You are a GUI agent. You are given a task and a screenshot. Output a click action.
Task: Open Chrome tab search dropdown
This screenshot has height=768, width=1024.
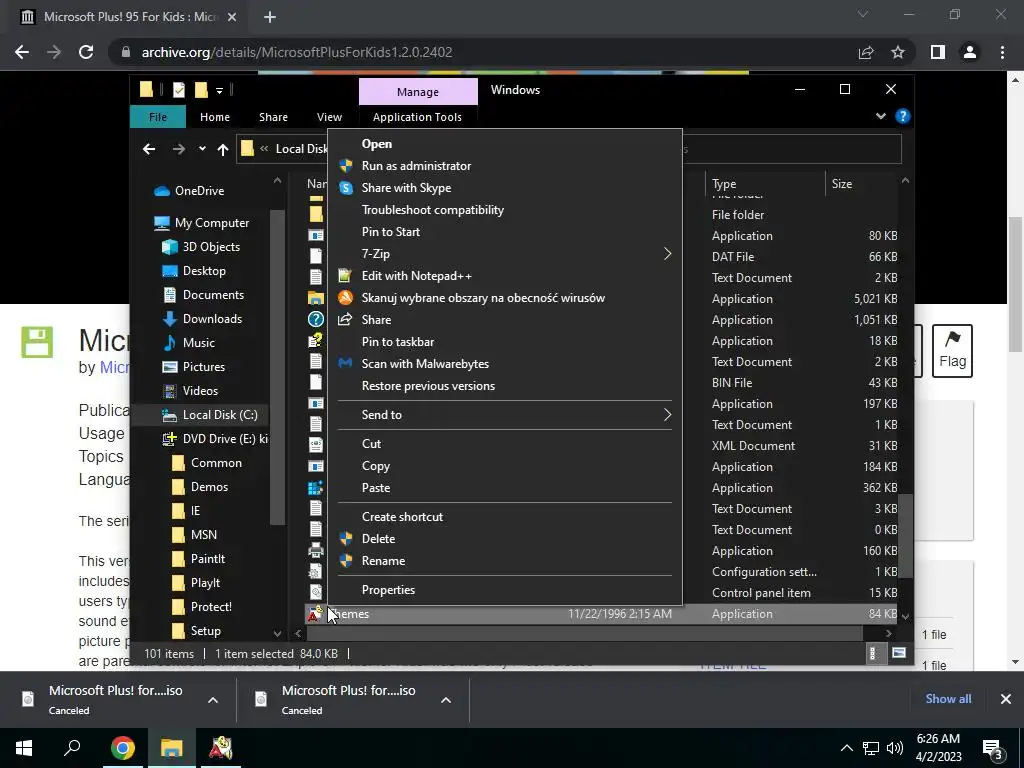pyautogui.click(x=863, y=14)
